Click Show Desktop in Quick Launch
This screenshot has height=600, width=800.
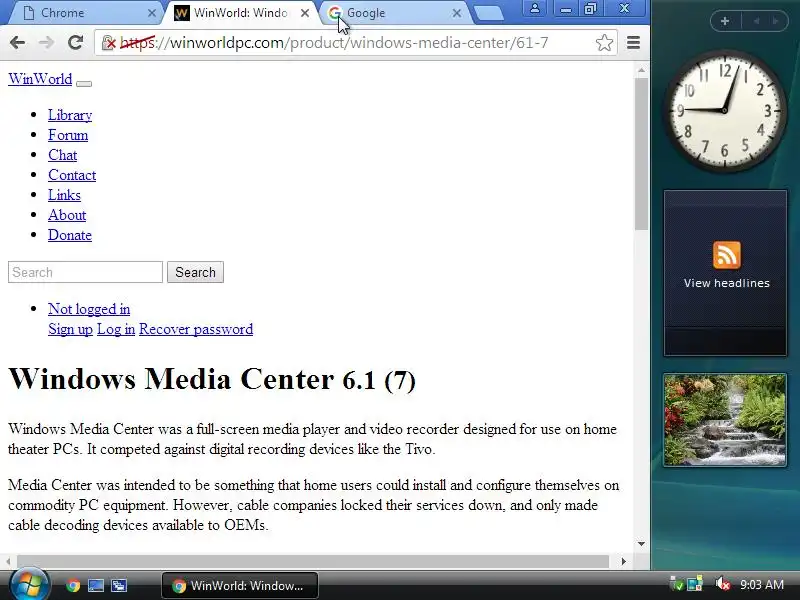click(96, 585)
